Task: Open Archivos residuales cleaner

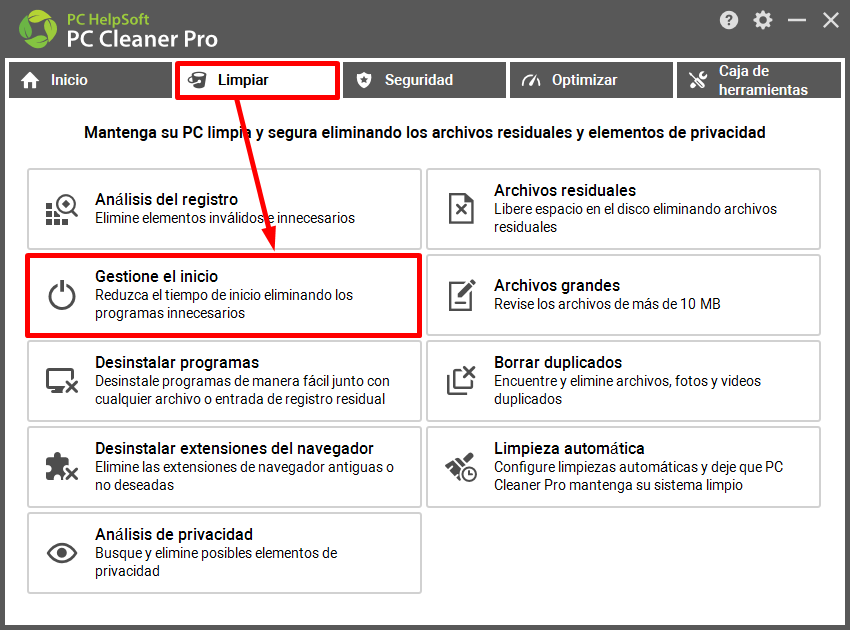Action: [x=623, y=209]
